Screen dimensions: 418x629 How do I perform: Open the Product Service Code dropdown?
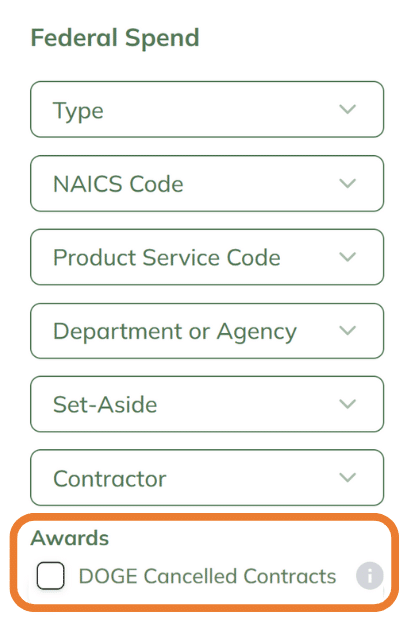click(x=207, y=257)
